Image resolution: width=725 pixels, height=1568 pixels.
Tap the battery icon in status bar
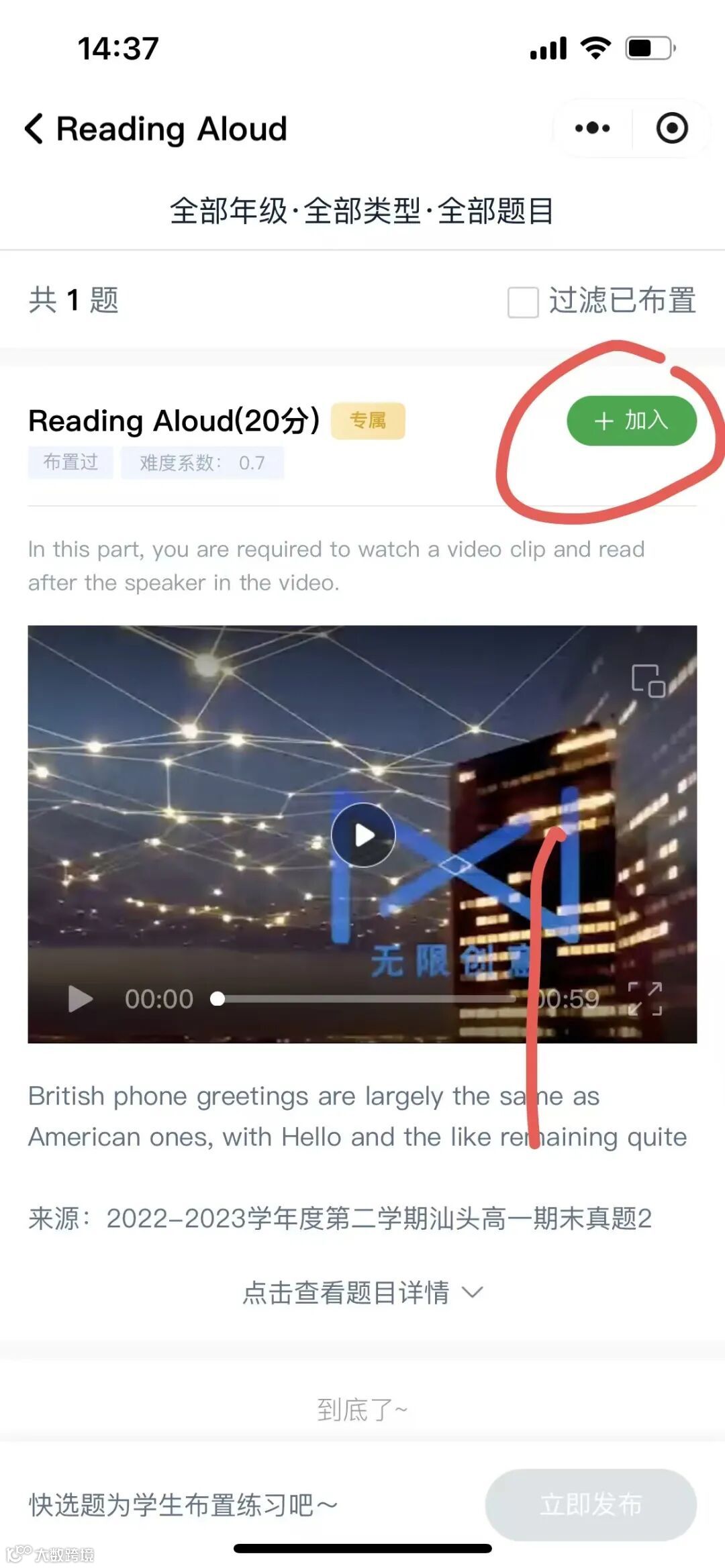click(650, 48)
